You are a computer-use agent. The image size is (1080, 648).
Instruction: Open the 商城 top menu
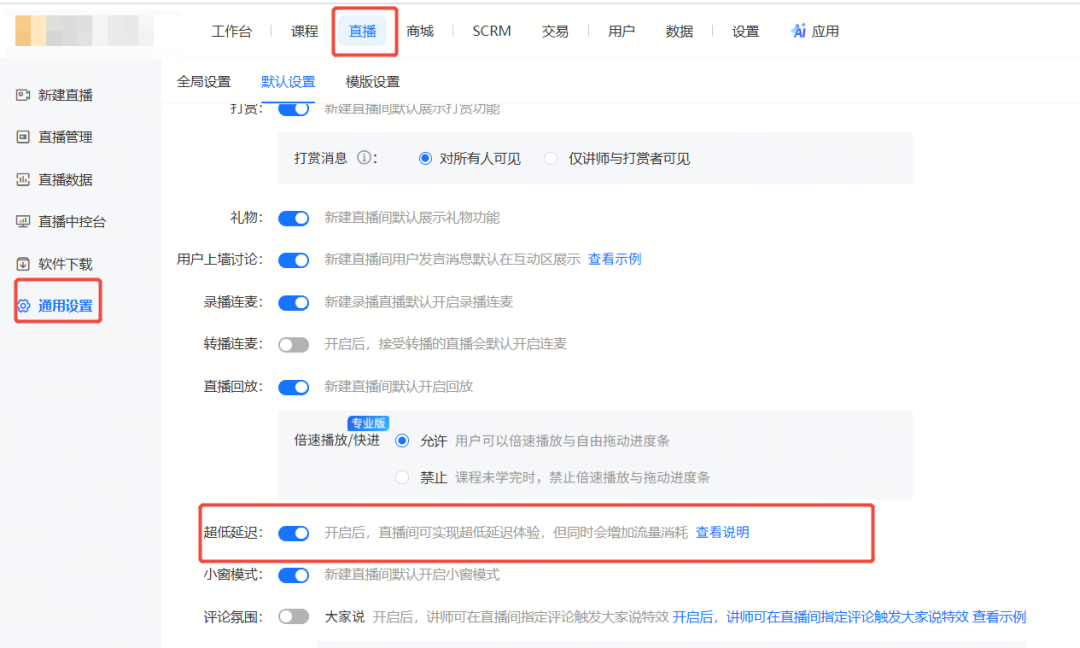coord(420,31)
